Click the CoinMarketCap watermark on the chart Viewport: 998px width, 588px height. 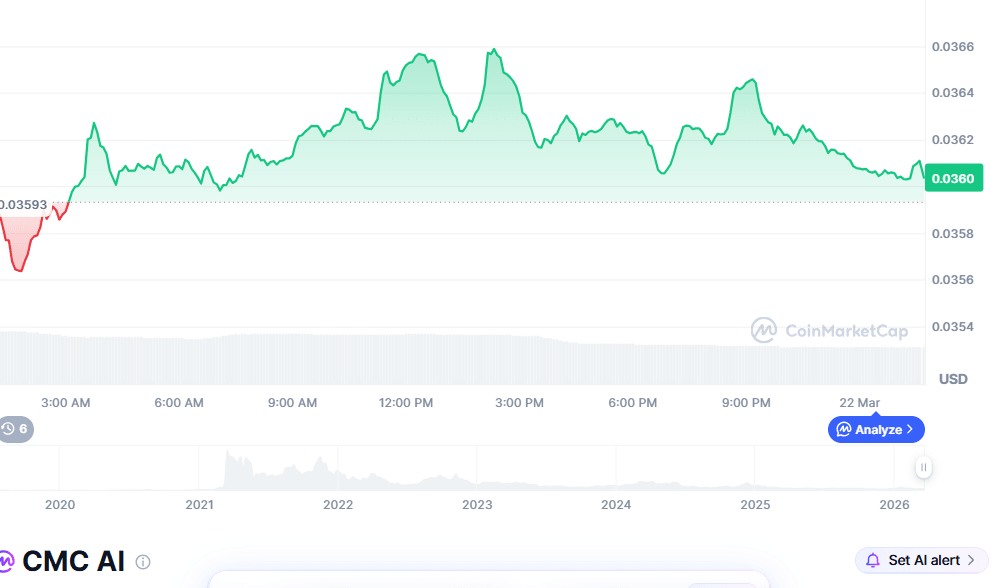830,330
